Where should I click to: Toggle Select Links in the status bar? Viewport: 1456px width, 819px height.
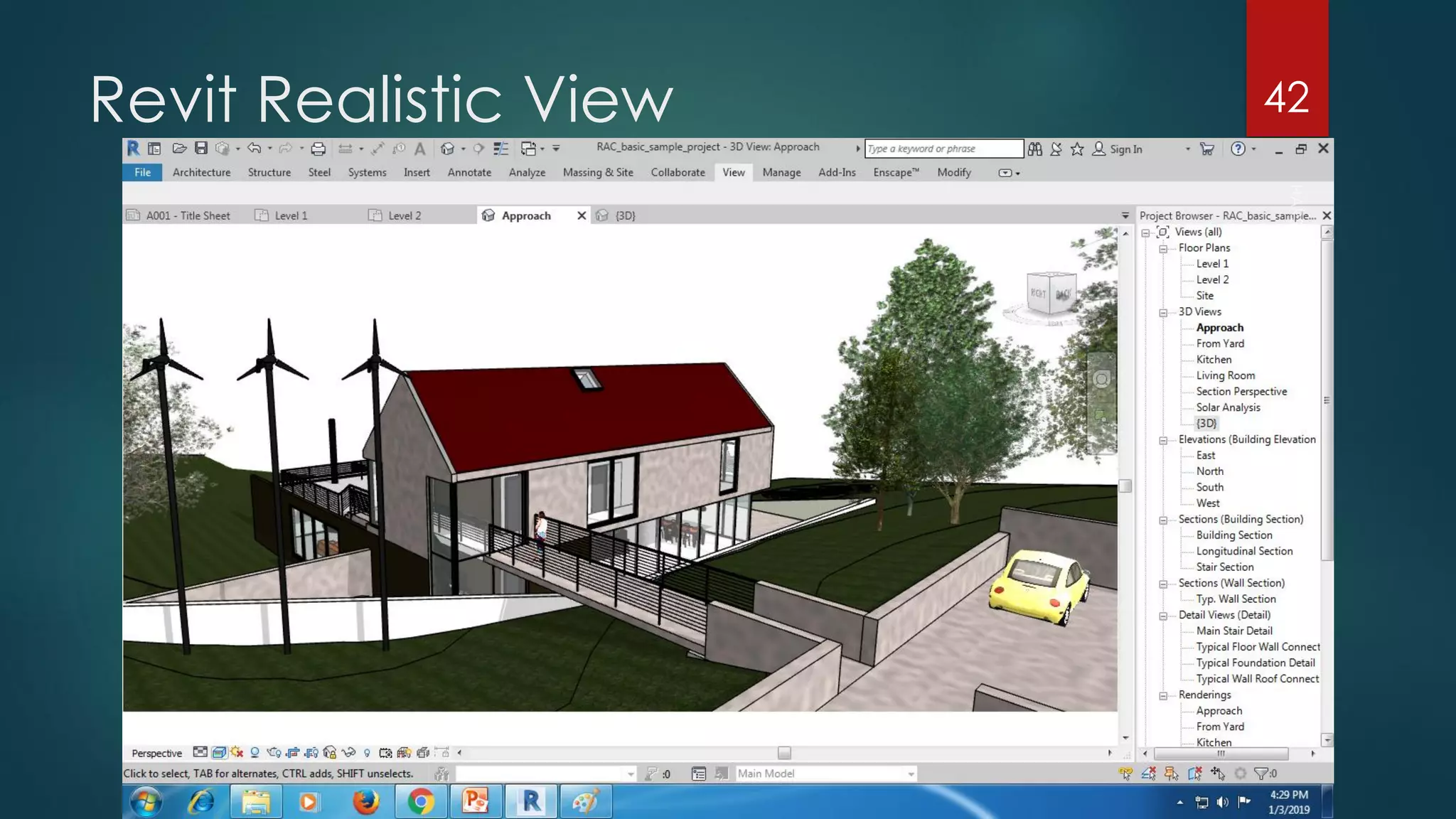(x=1125, y=773)
